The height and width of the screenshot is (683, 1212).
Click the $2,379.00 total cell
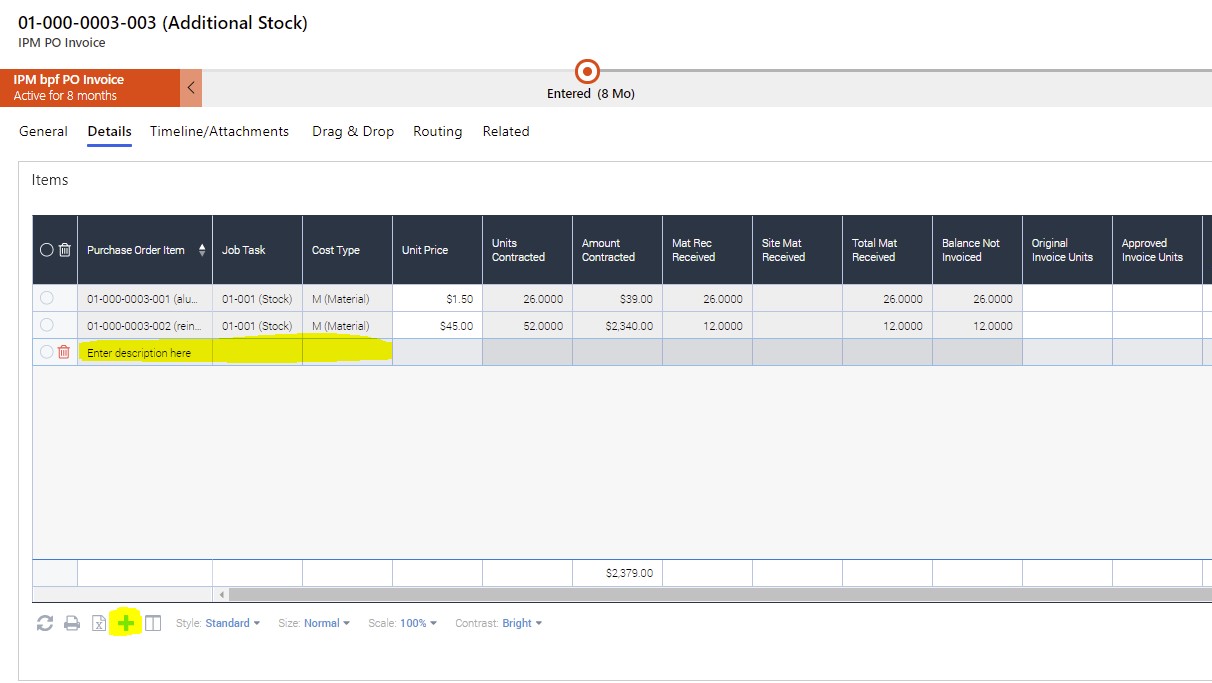click(617, 573)
